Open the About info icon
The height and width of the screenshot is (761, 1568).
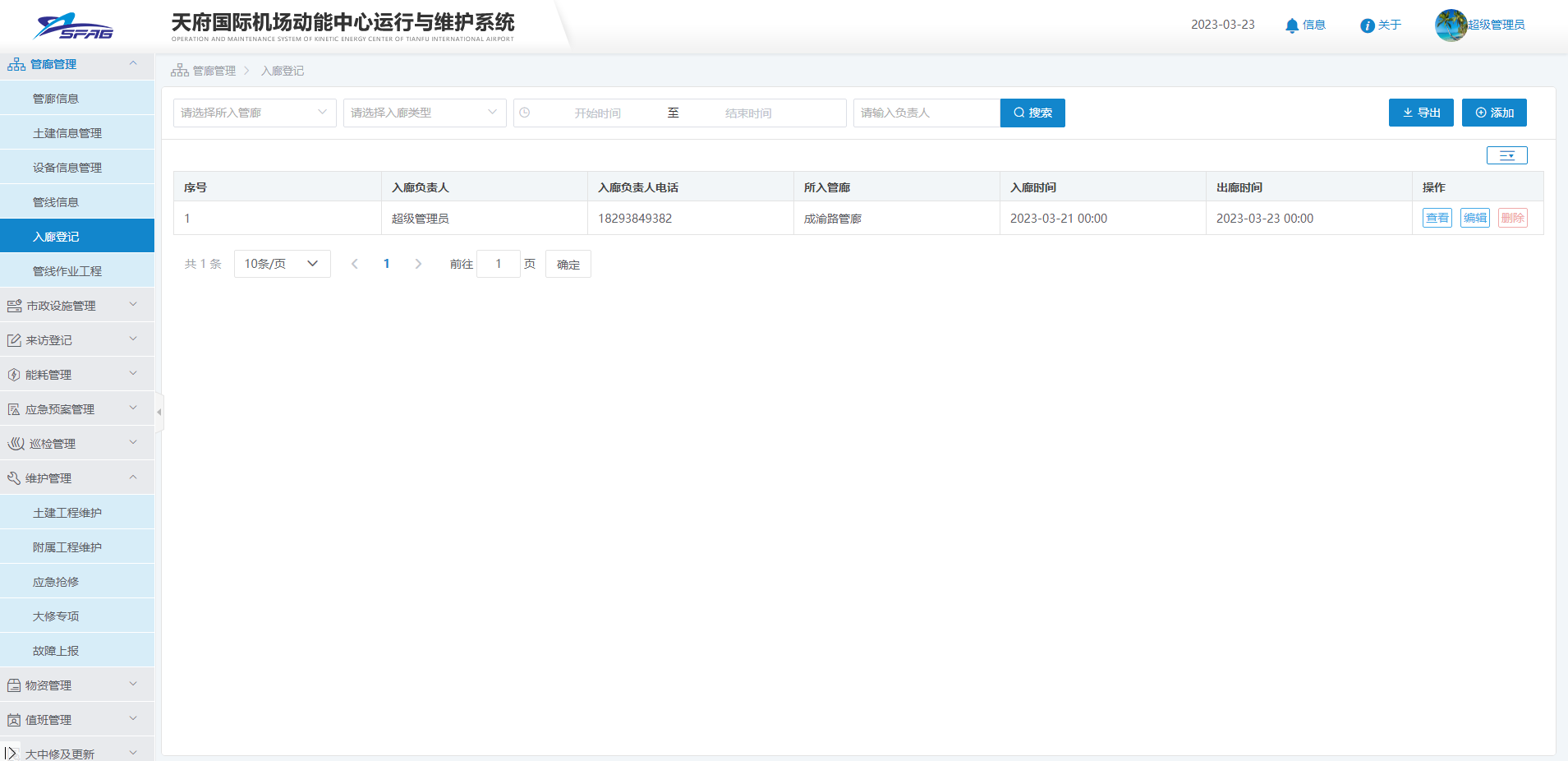pos(1367,25)
